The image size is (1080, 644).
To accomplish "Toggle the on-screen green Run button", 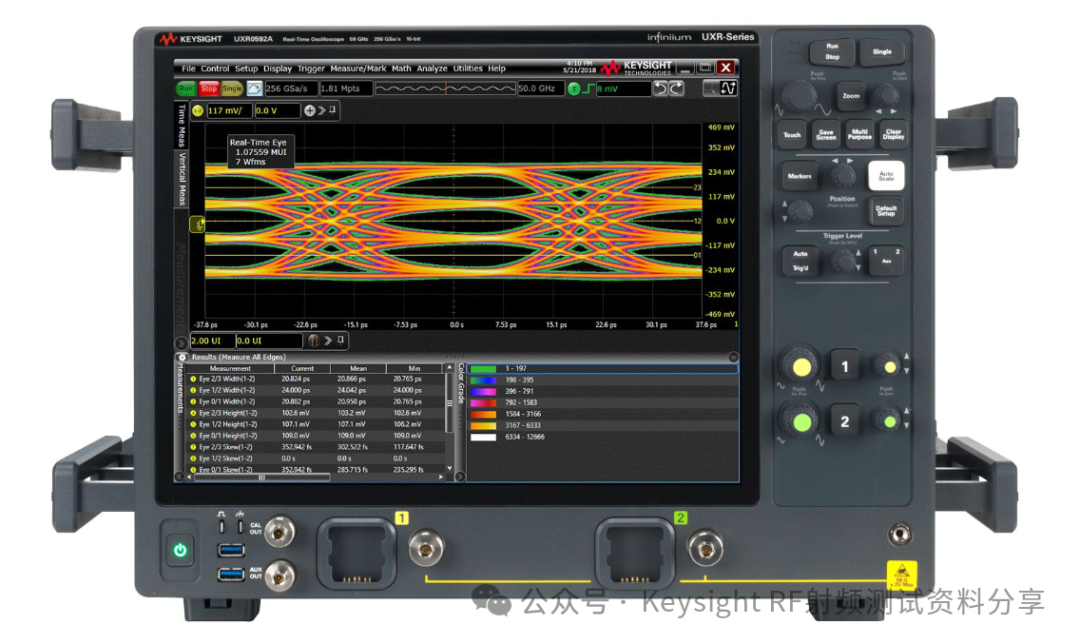I will coord(186,89).
